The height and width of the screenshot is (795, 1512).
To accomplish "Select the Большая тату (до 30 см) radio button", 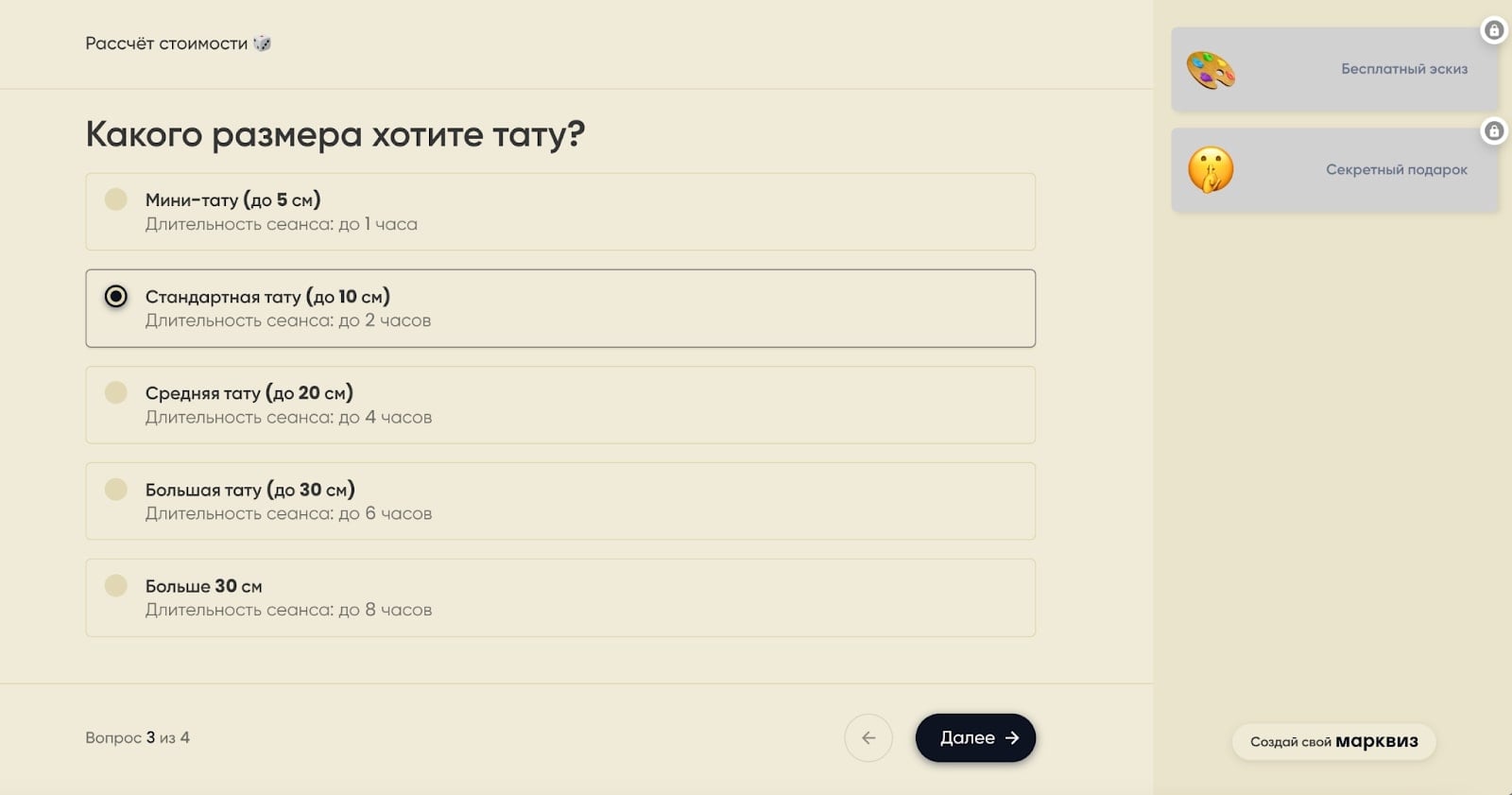I will tap(115, 489).
